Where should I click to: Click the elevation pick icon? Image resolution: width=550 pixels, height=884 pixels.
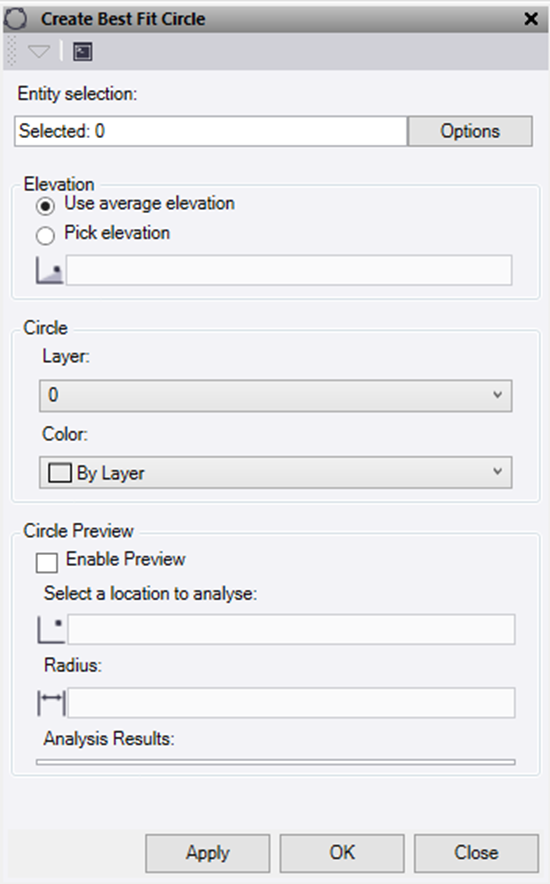(50, 270)
